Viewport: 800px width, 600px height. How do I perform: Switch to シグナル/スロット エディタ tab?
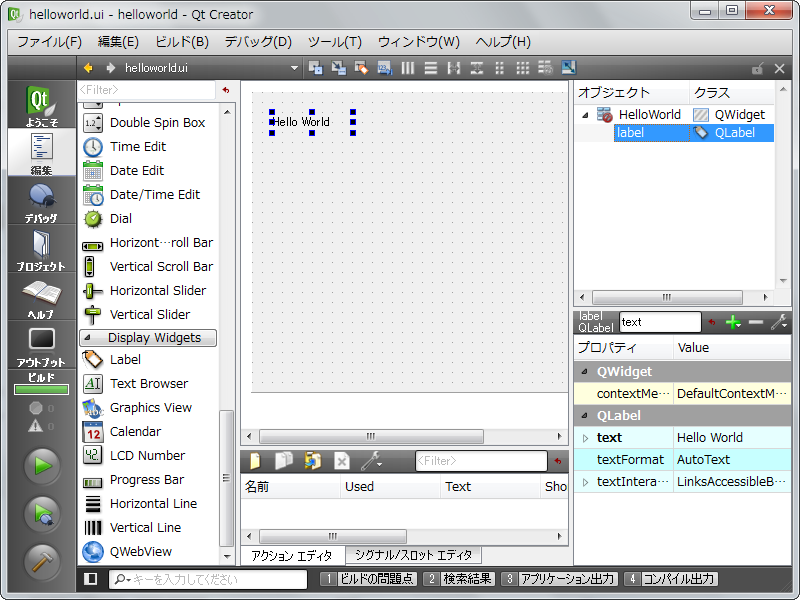click(x=414, y=555)
